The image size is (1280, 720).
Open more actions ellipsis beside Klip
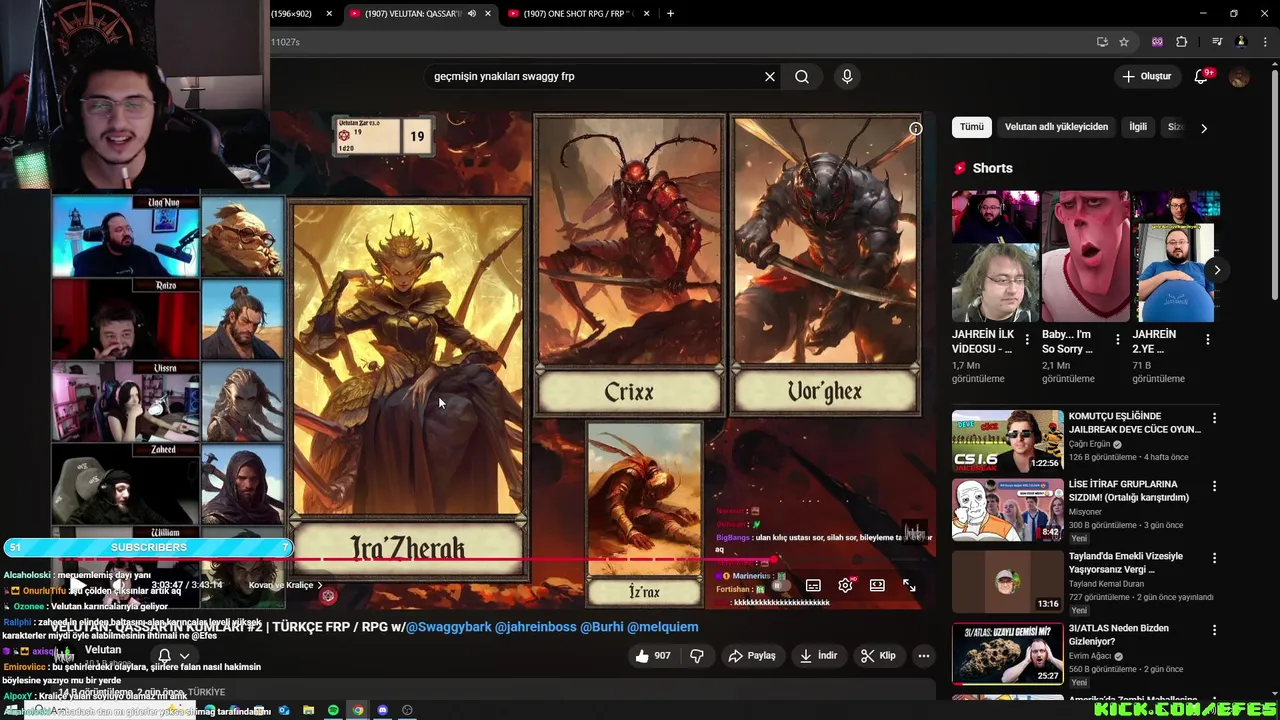click(x=924, y=656)
